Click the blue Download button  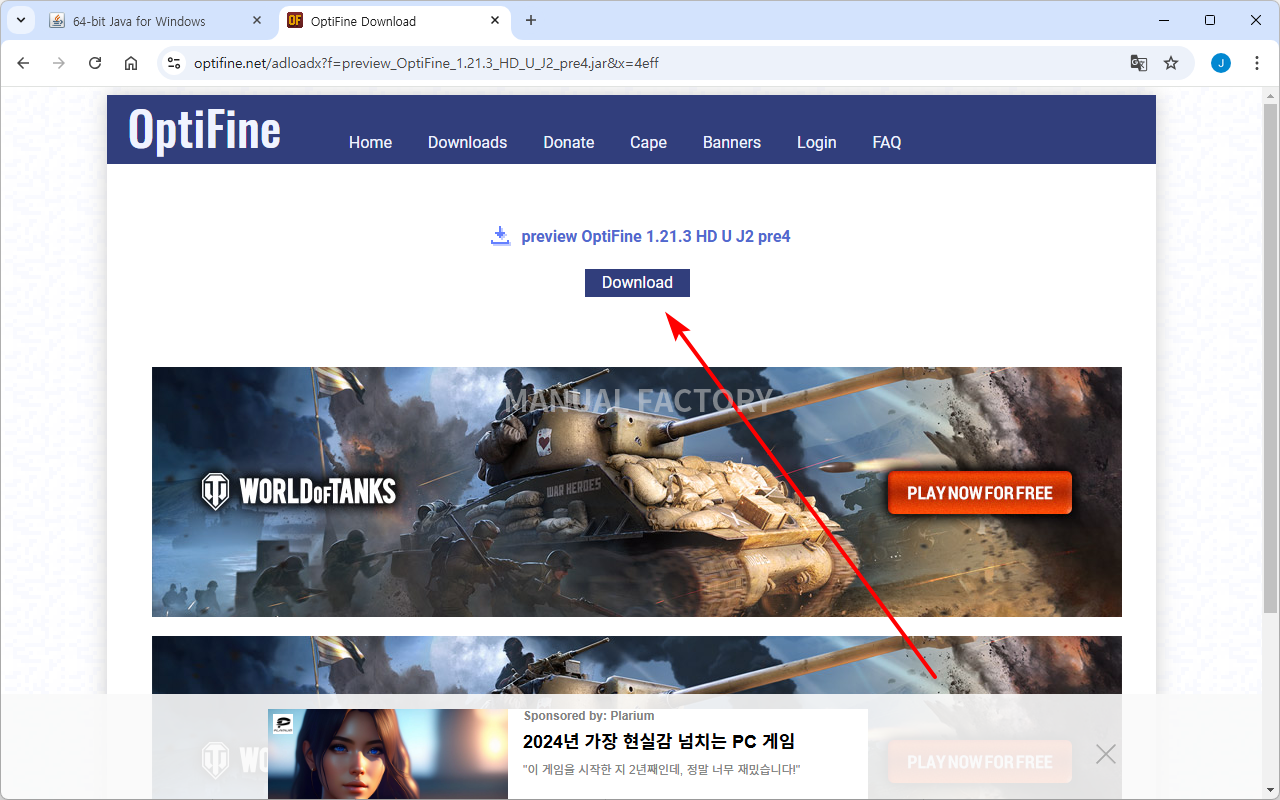click(637, 283)
